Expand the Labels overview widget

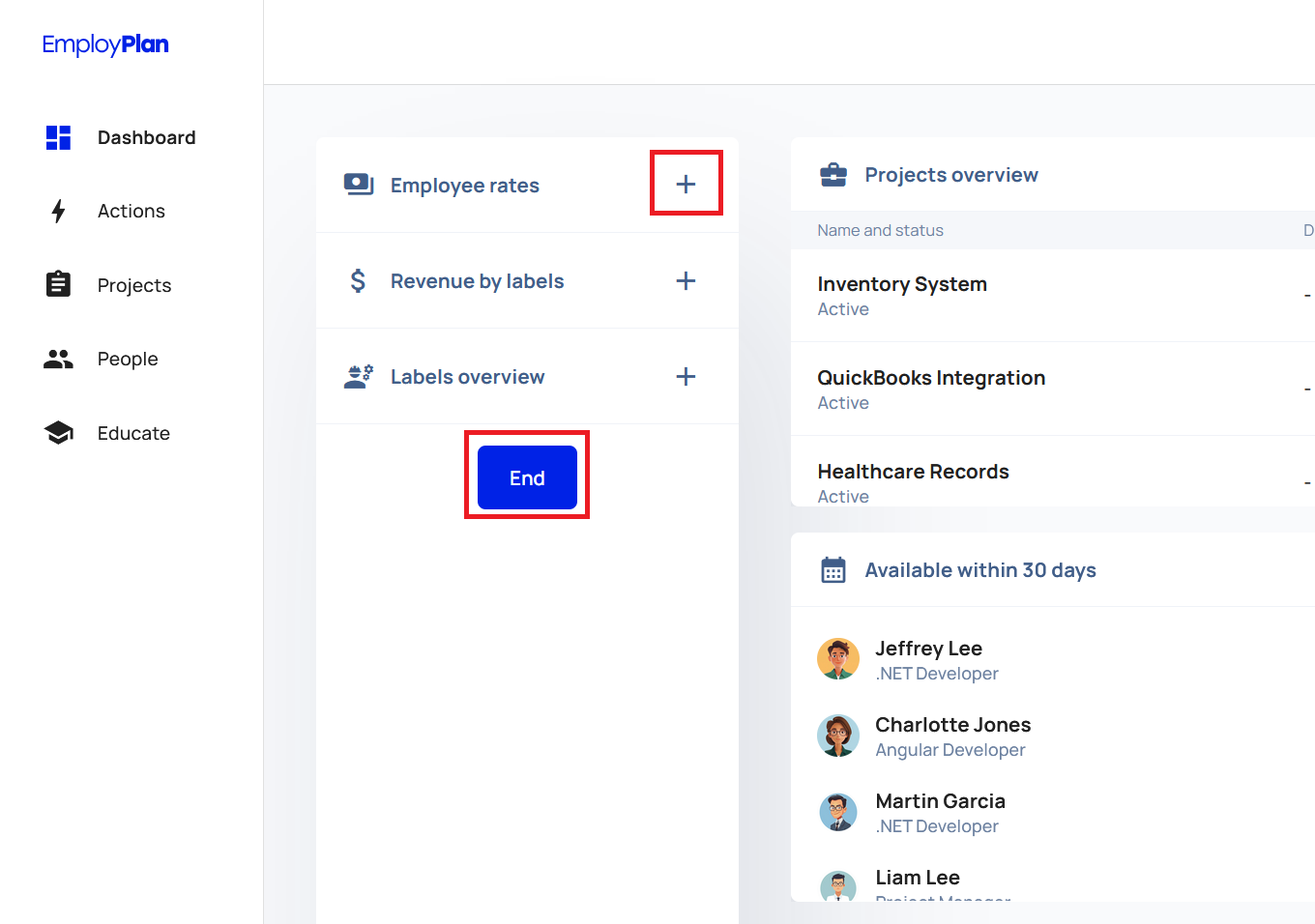[686, 376]
